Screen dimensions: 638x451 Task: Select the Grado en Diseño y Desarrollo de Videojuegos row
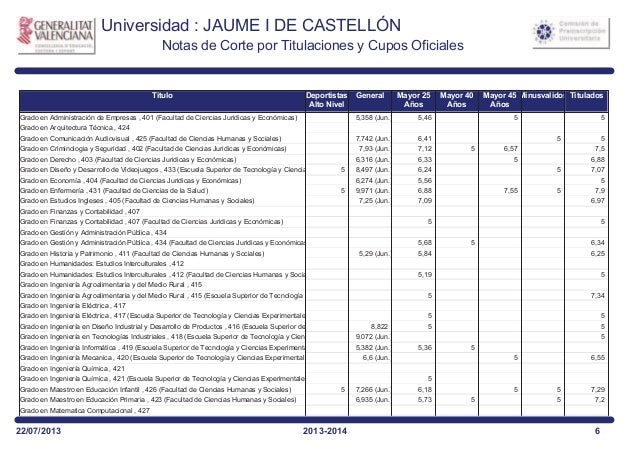[x=314, y=170]
